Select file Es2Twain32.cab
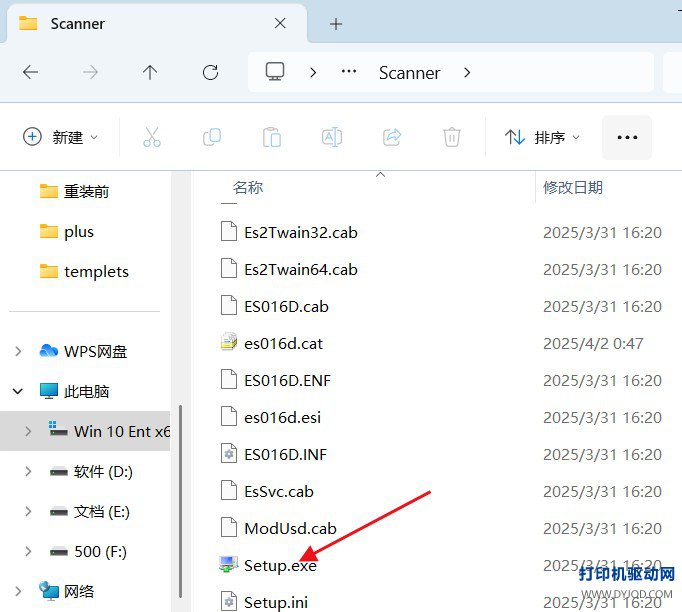The image size is (682, 612). (x=301, y=232)
